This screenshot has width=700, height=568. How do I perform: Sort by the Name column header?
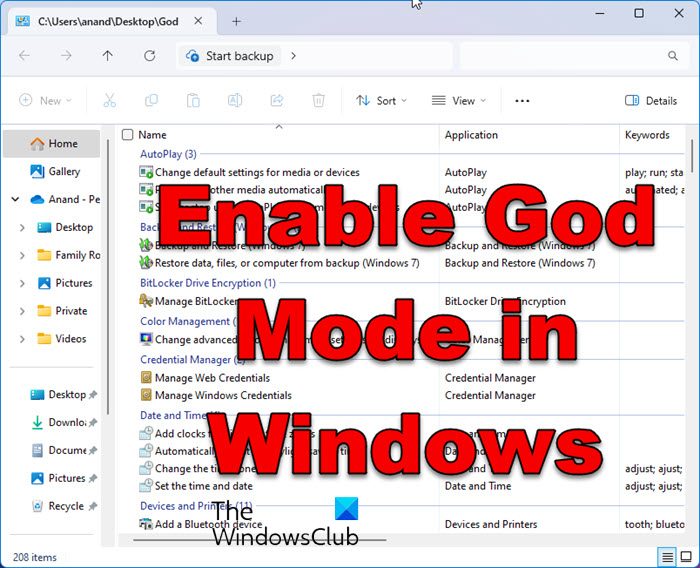[152, 135]
